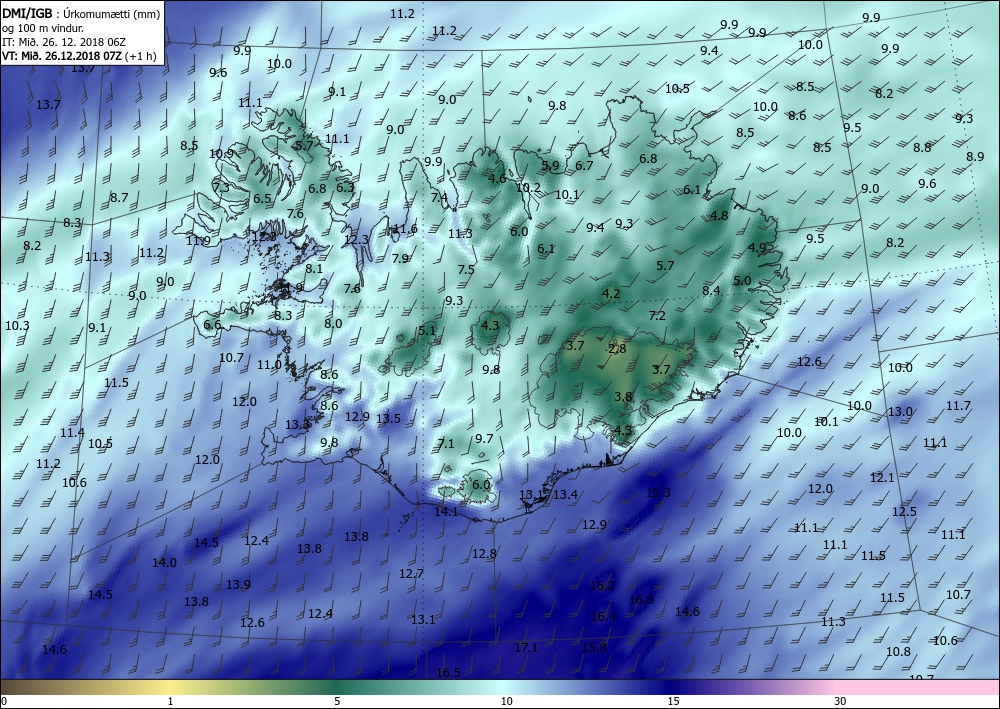The height and width of the screenshot is (709, 1000).
Task: Select the subtitle 'og 100 m vindur.'
Action: [43, 28]
